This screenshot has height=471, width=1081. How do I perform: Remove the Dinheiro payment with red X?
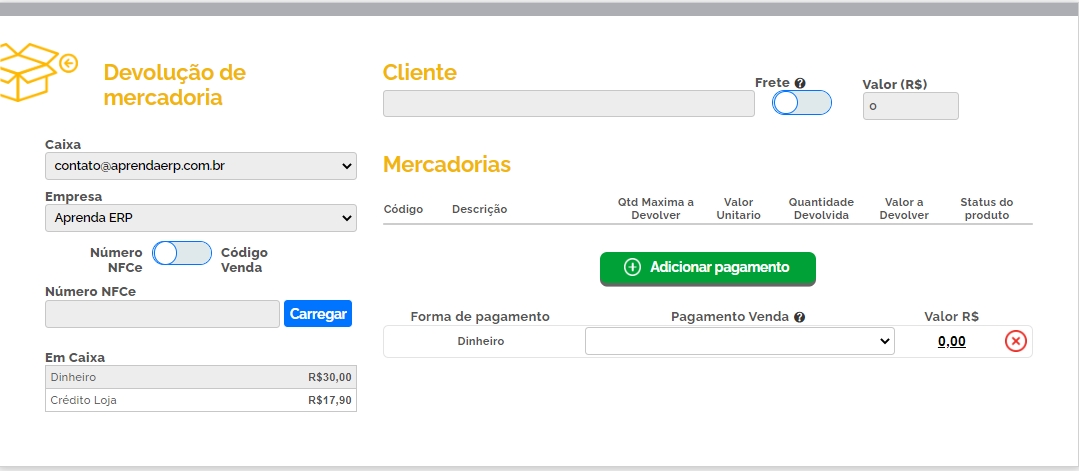point(1015,342)
